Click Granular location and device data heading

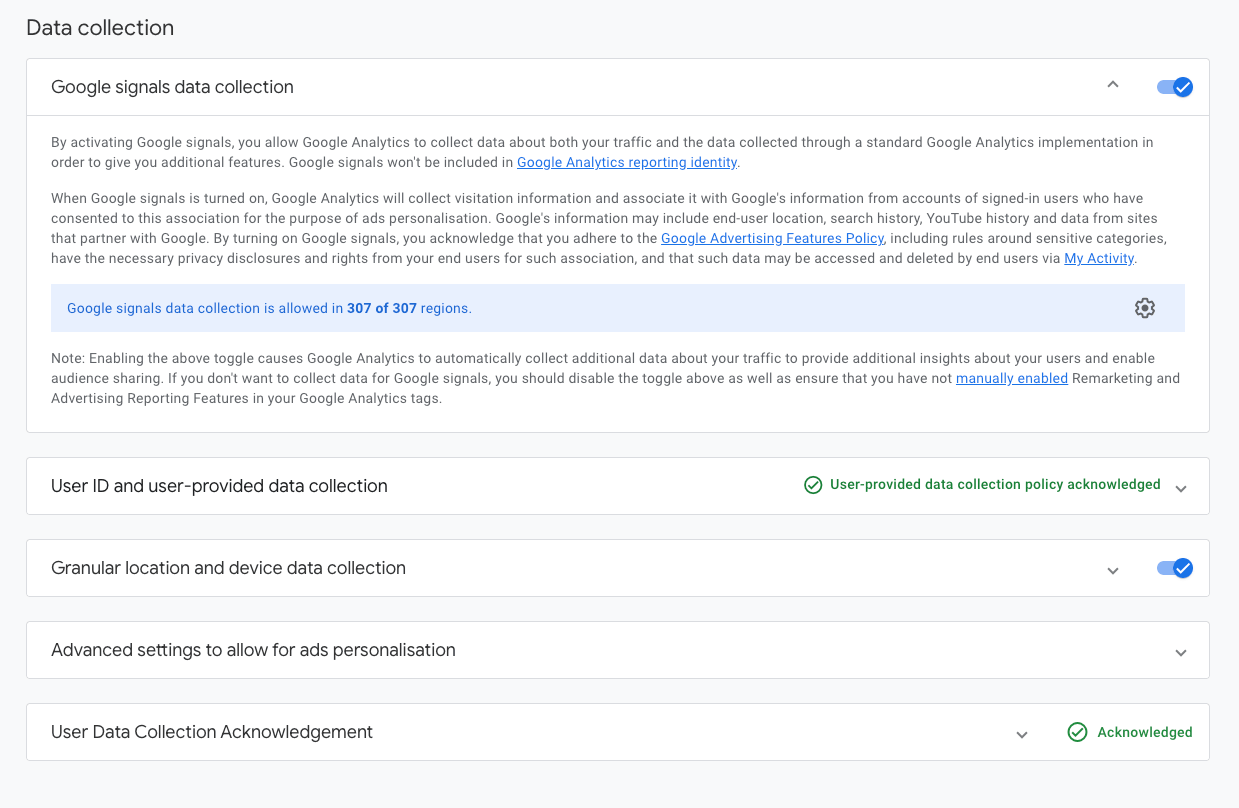[228, 568]
